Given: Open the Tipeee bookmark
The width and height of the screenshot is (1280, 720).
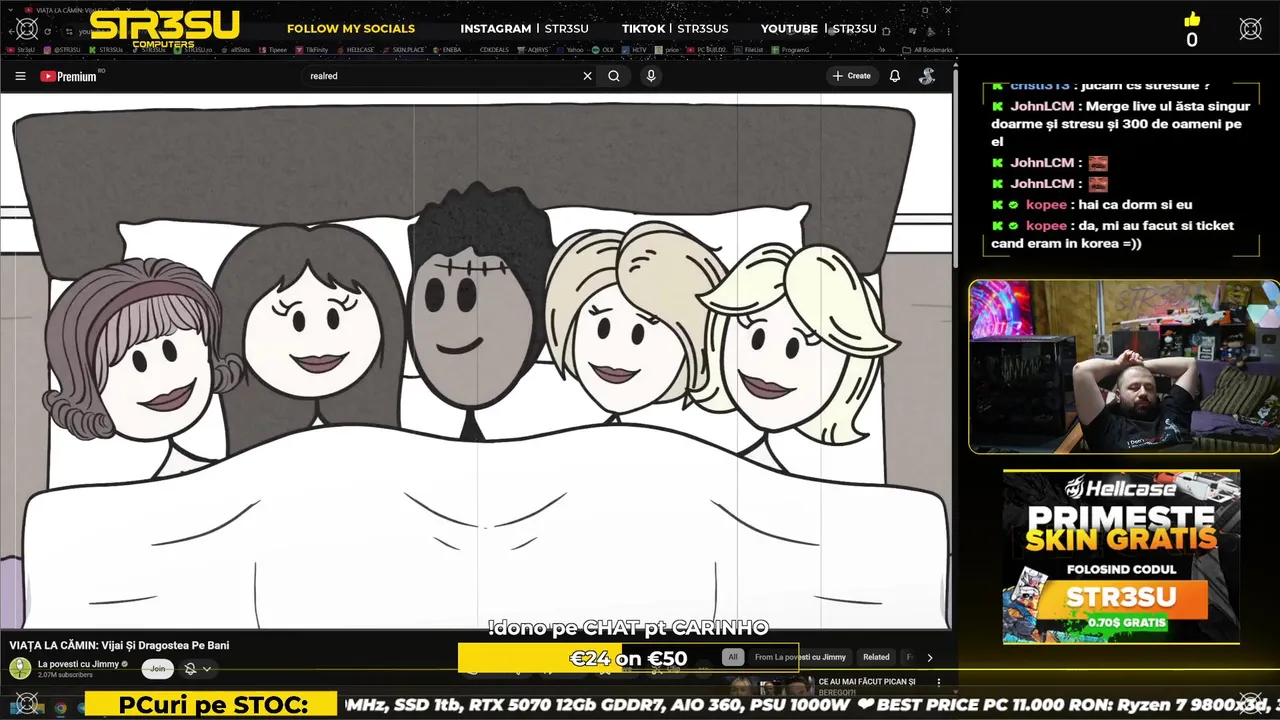Looking at the screenshot, I should click(x=273, y=49).
